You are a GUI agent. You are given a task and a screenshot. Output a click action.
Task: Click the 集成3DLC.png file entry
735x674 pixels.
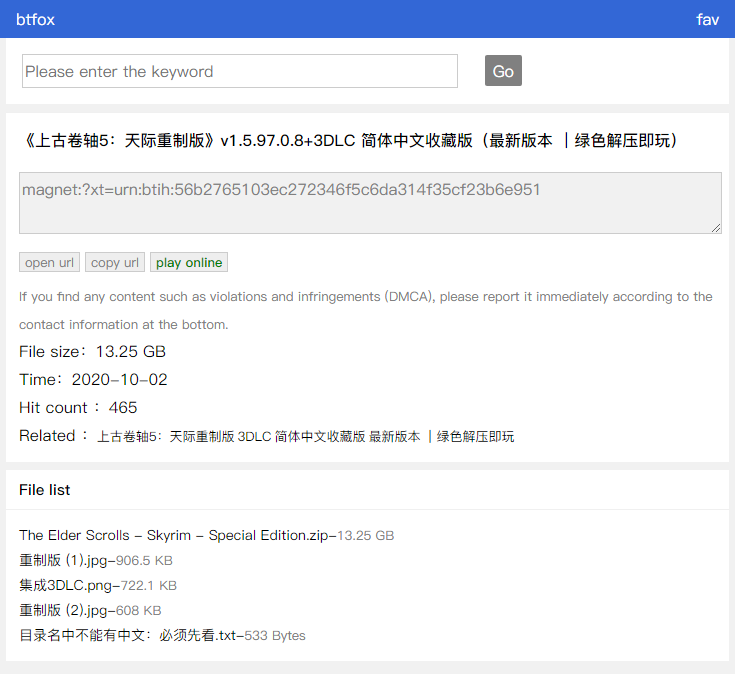(98, 585)
